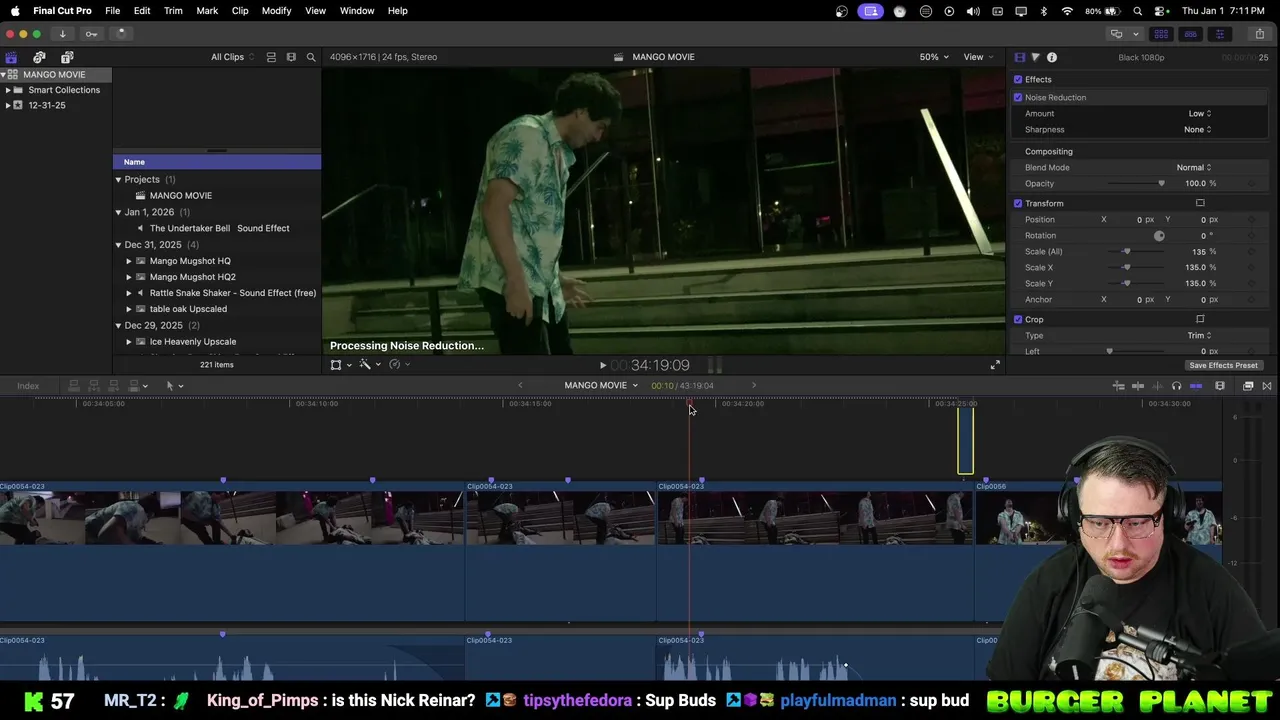Open the Keyword Editor key icon
Image resolution: width=1280 pixels, height=720 pixels.
pos(91,34)
